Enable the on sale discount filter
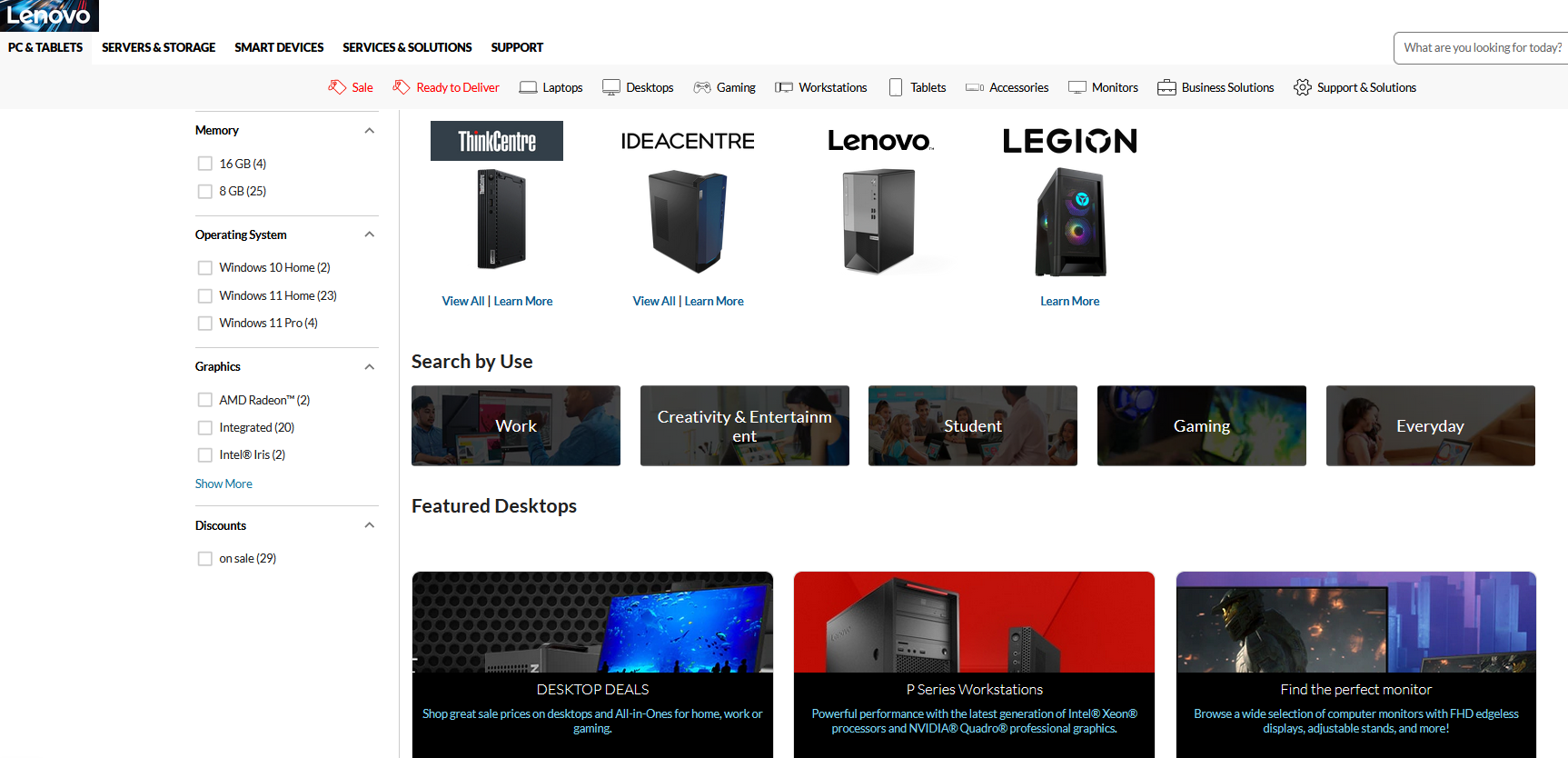The image size is (1568, 758). [205, 558]
